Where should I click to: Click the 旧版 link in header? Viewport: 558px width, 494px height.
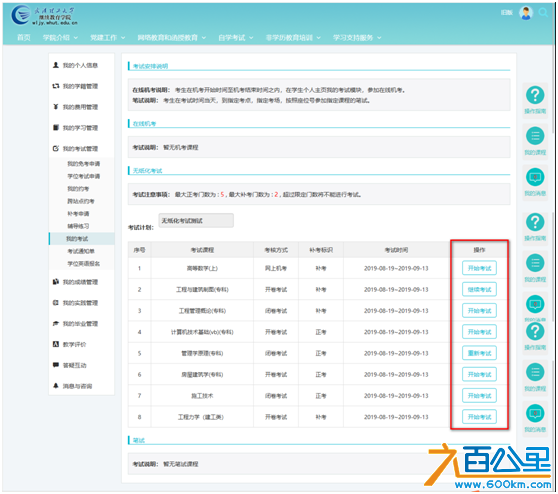[x=506, y=12]
